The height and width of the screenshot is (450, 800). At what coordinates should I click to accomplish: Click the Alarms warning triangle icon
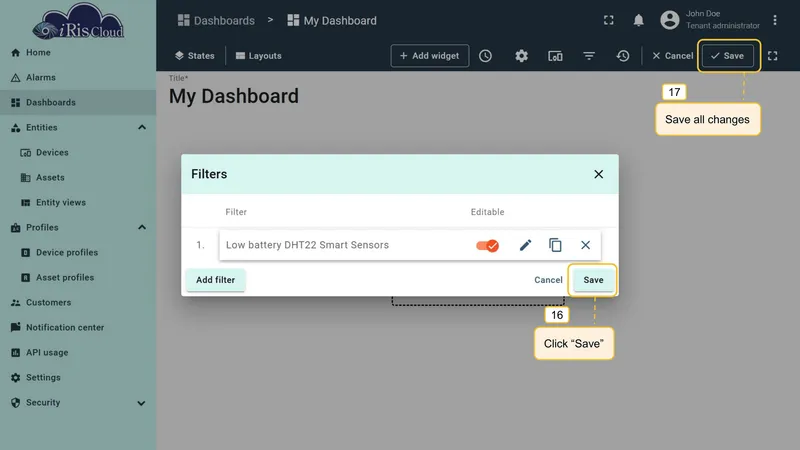click(15, 78)
